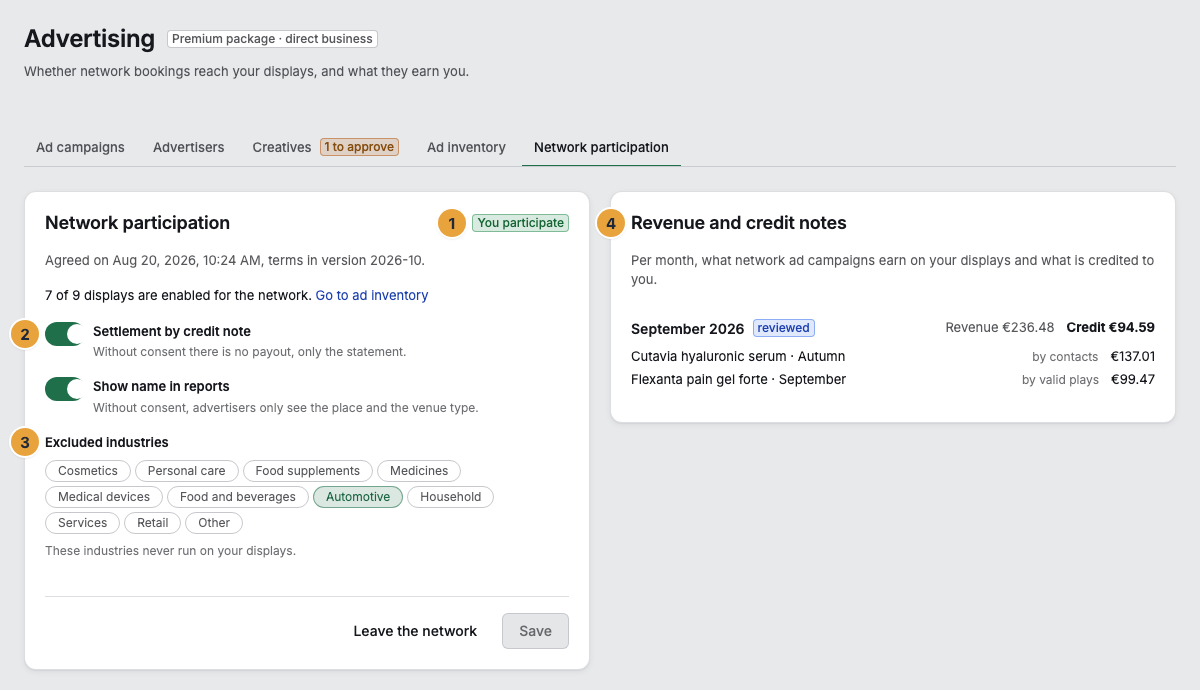Toggle the Personal care industry chip
This screenshot has width=1200, height=690.
[x=187, y=471]
